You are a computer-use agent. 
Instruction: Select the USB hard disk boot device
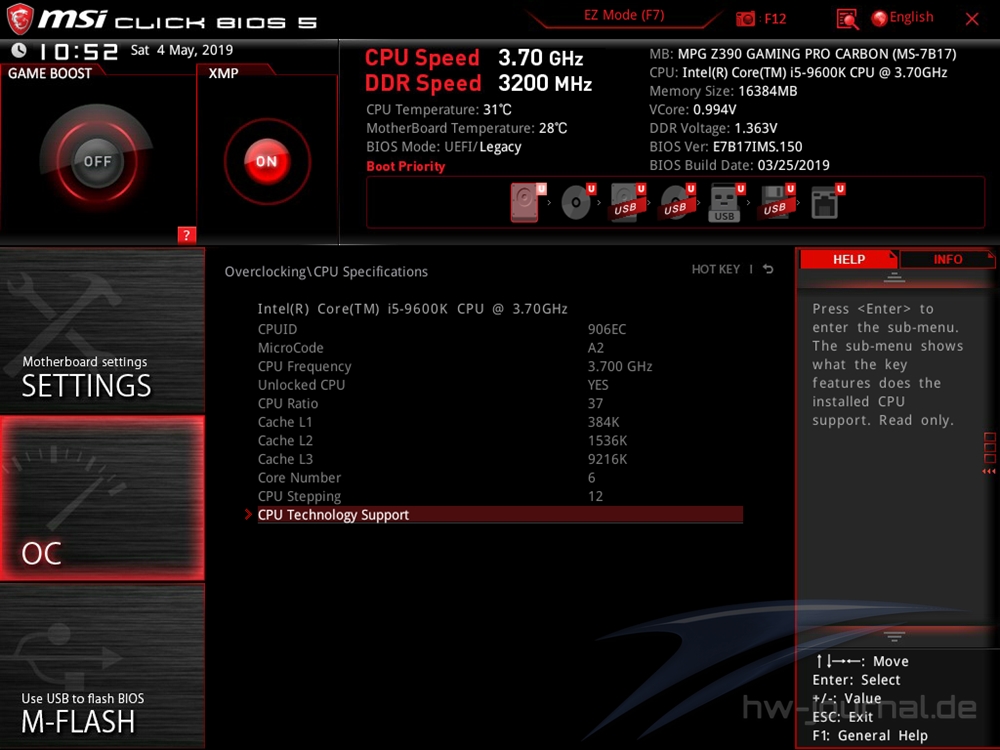627,202
